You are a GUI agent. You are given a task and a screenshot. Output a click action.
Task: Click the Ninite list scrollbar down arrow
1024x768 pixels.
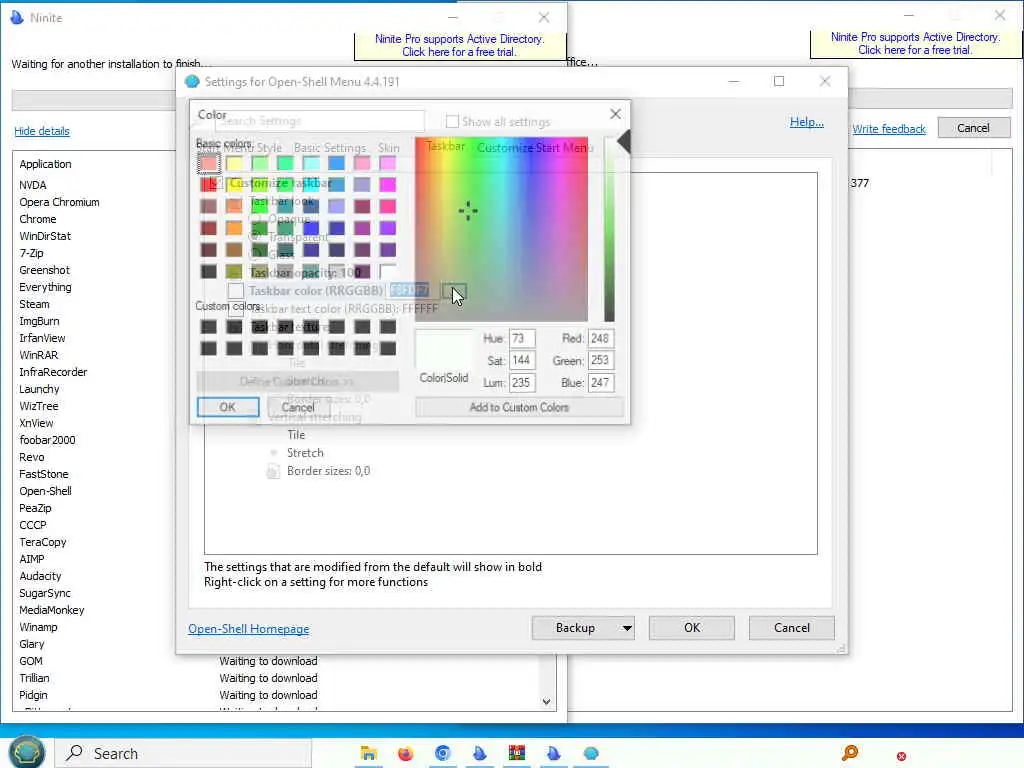click(547, 702)
